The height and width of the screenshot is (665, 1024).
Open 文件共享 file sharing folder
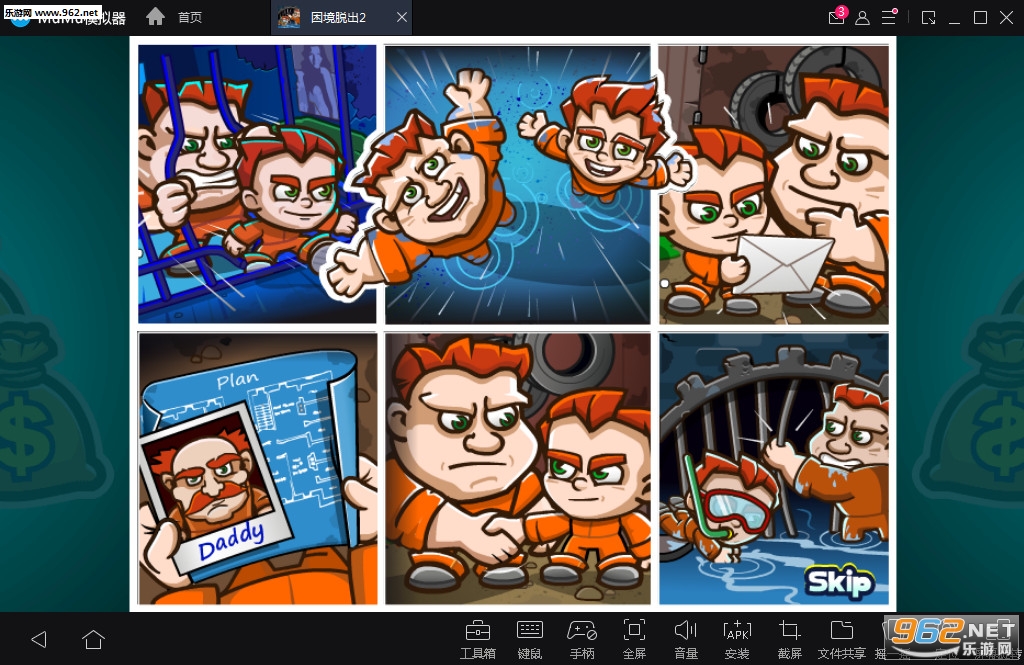click(841, 637)
